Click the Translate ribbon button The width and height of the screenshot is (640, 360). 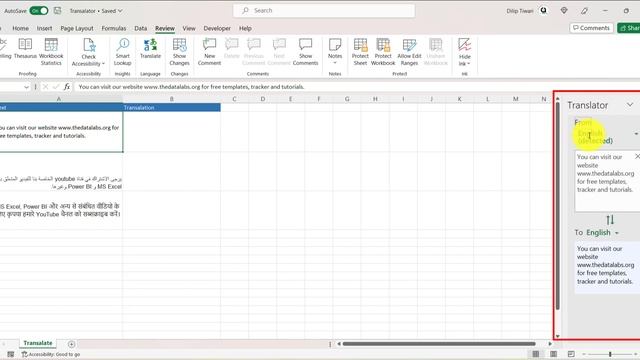click(150, 49)
